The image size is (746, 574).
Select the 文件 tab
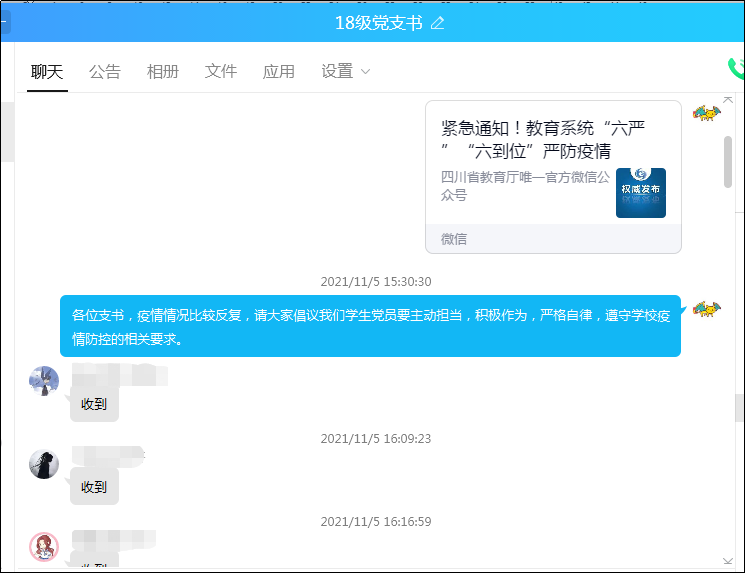[x=221, y=71]
